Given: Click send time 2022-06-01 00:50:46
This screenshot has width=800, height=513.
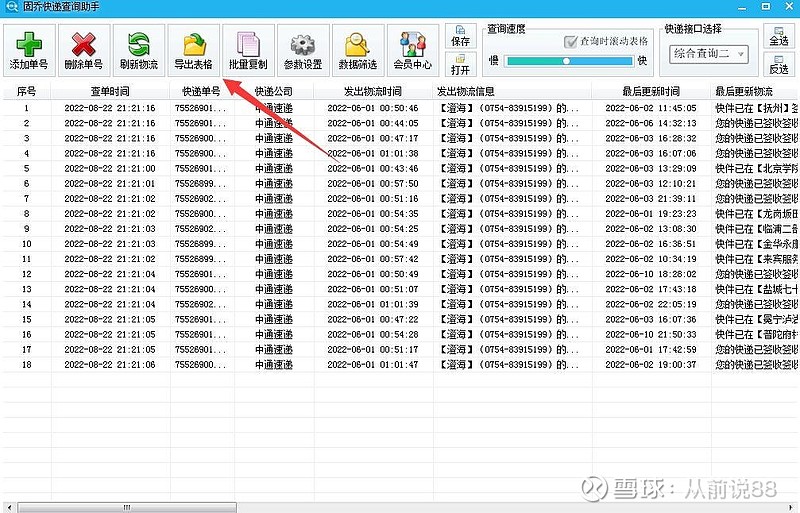Looking at the screenshot, I should pos(372,108).
